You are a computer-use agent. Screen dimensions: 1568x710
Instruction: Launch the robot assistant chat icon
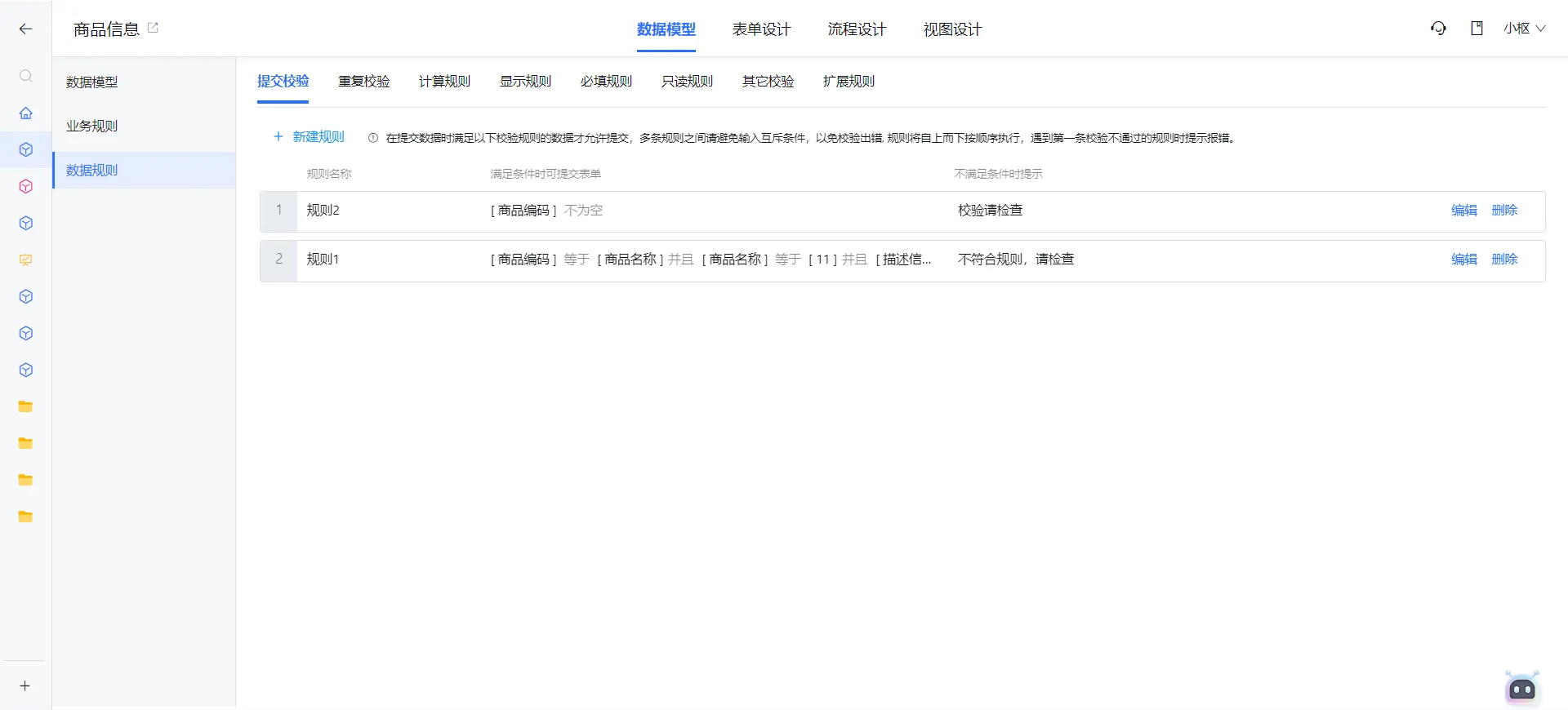1522,689
